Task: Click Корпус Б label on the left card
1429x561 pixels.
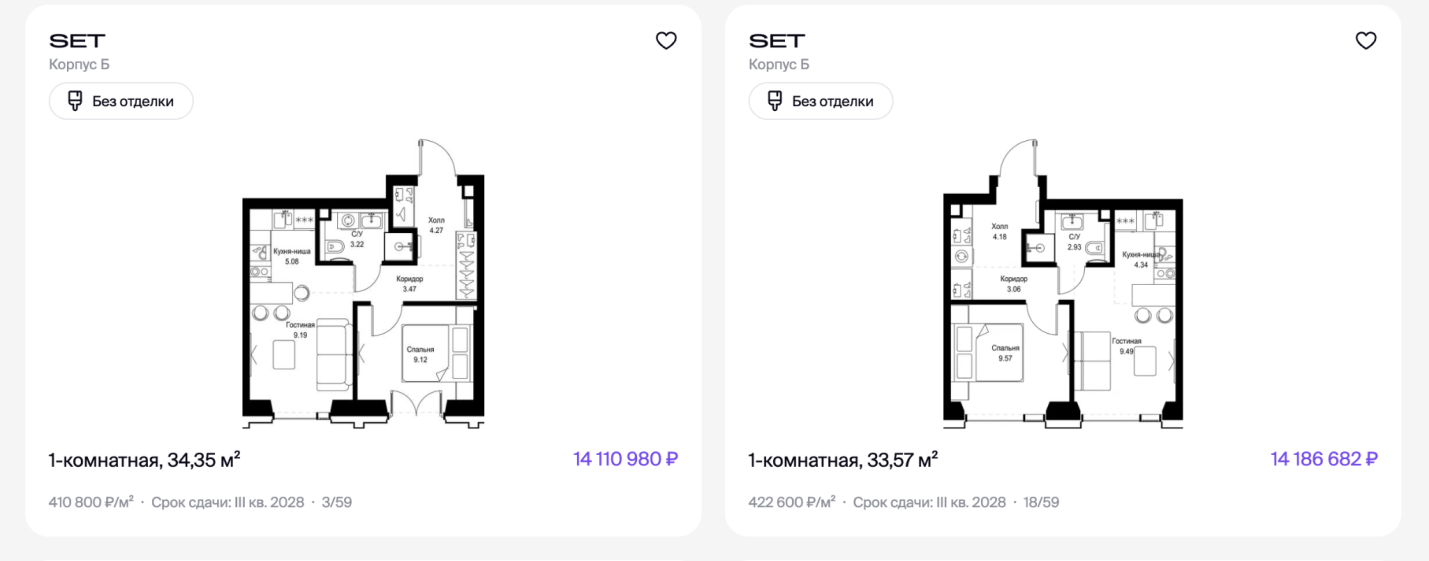Action: [x=79, y=65]
